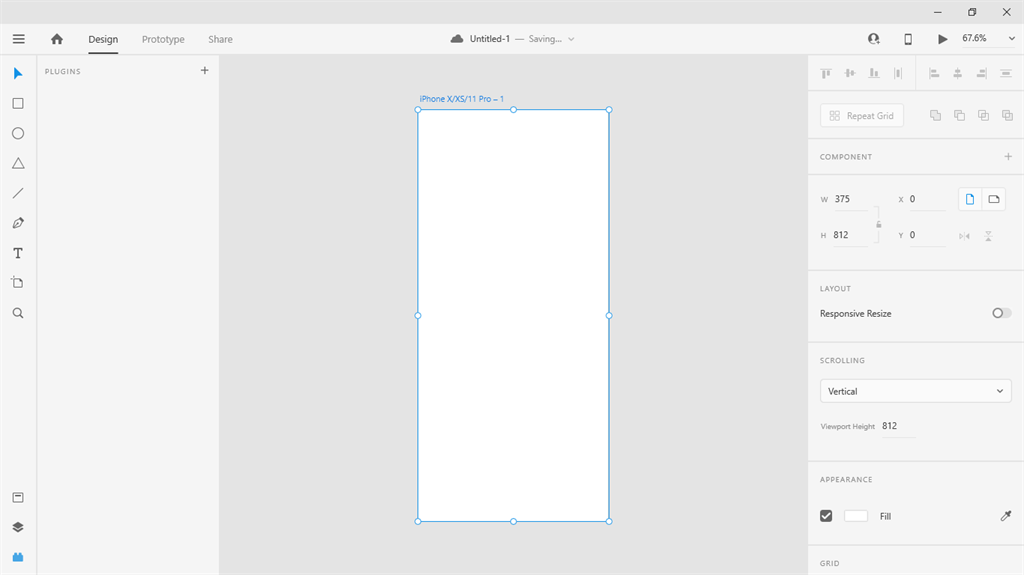
Task: Open the zoom level dropdown arrow
Action: 1012,39
